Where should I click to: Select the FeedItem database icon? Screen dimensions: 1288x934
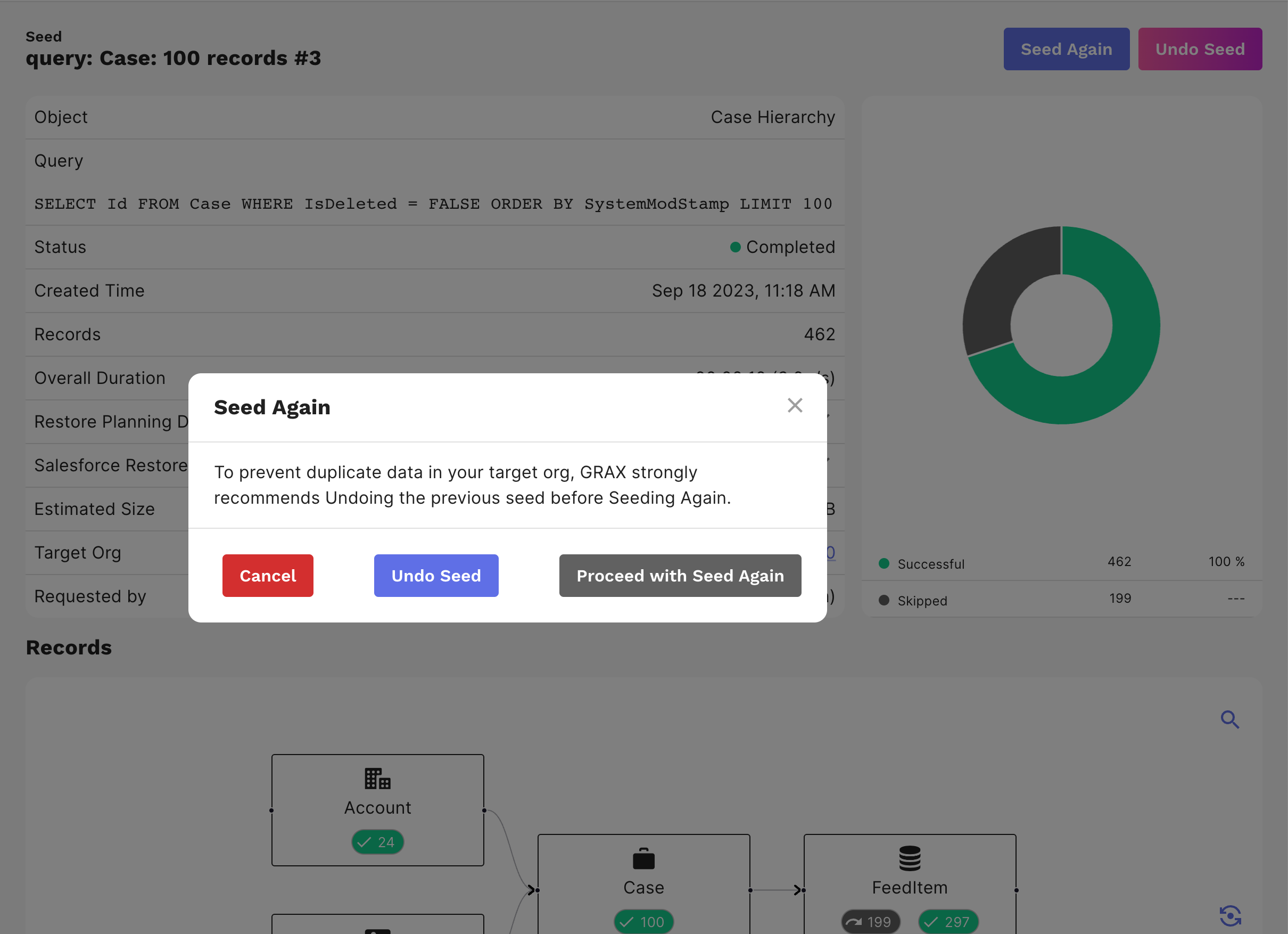click(909, 858)
